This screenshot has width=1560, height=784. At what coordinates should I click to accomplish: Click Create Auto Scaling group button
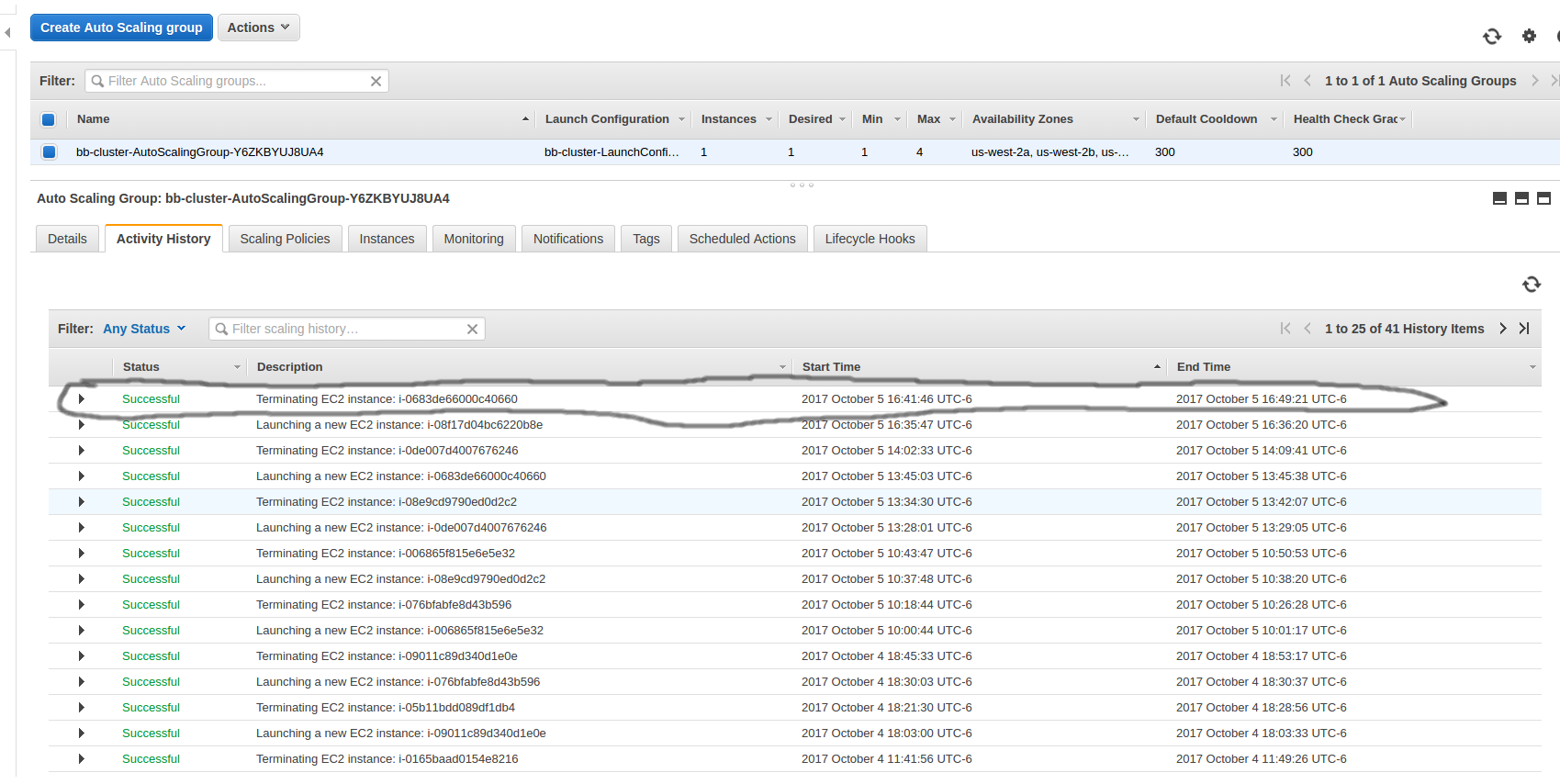[121, 28]
